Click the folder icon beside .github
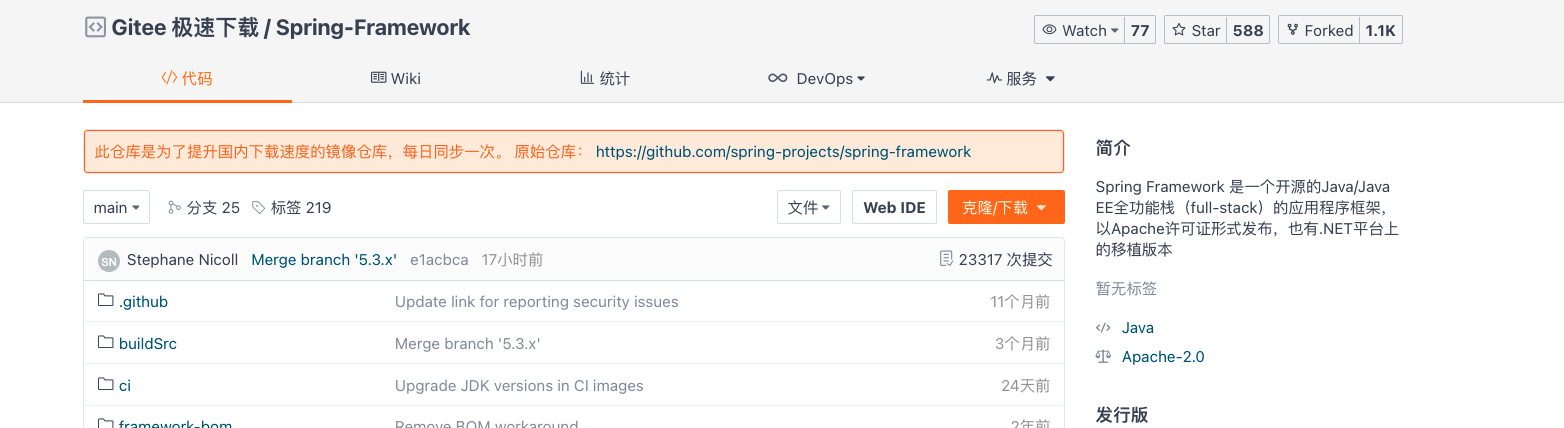 click(106, 301)
